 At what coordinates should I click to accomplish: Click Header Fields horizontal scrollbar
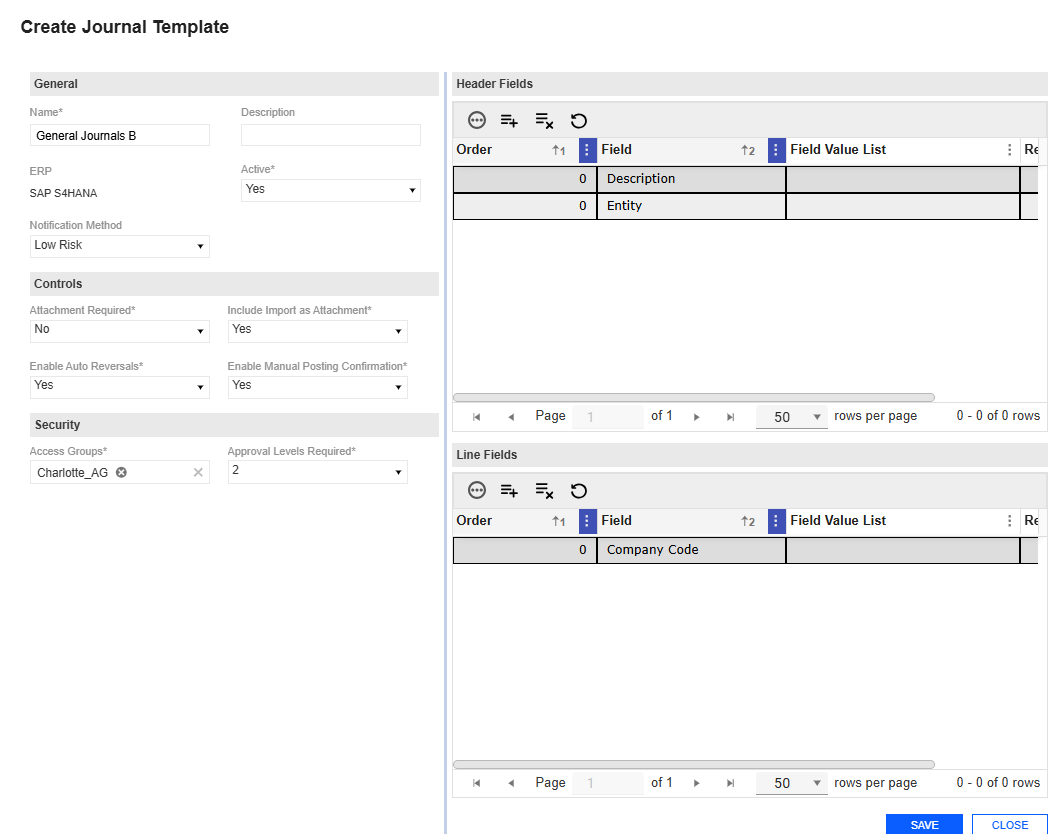point(693,397)
